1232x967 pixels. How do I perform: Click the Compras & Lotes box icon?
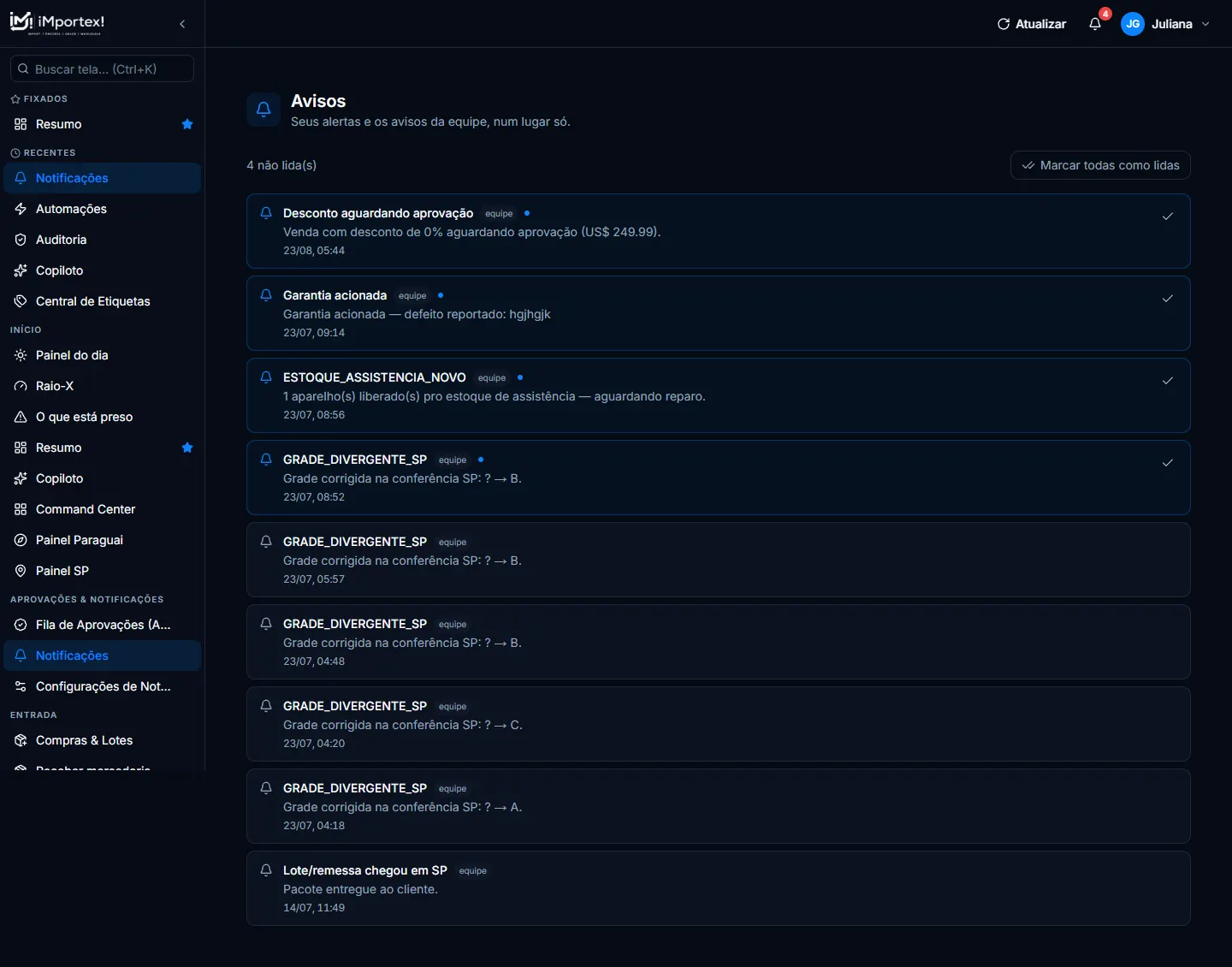21,740
